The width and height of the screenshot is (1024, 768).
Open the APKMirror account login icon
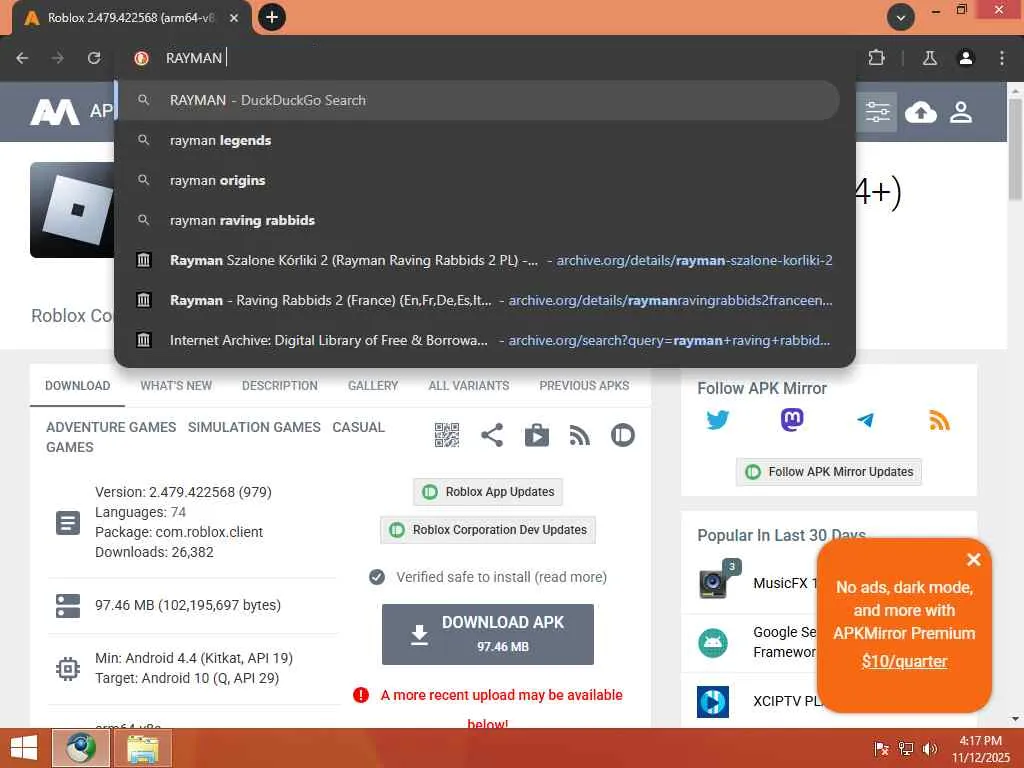point(961,112)
